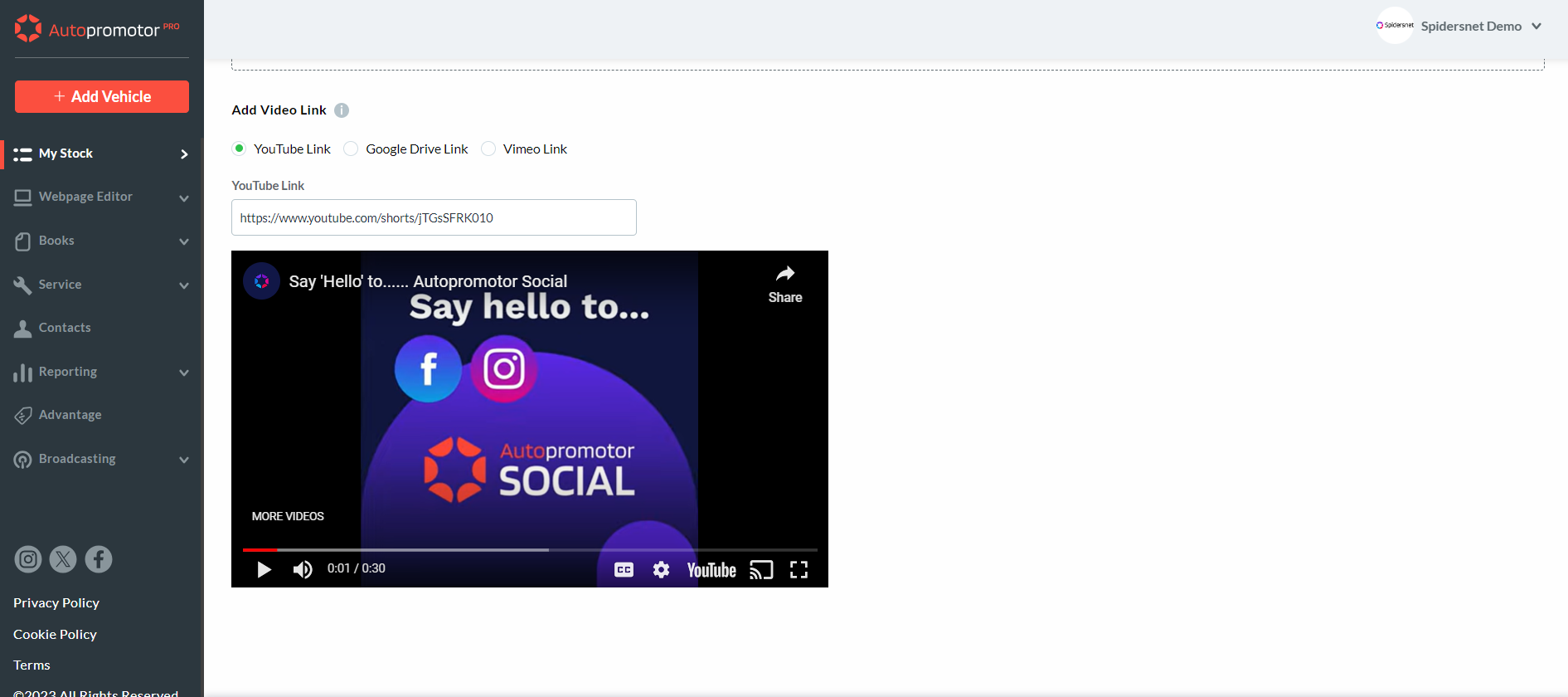The image size is (1568, 697).
Task: Go to the Advantage section
Action: 70,415
